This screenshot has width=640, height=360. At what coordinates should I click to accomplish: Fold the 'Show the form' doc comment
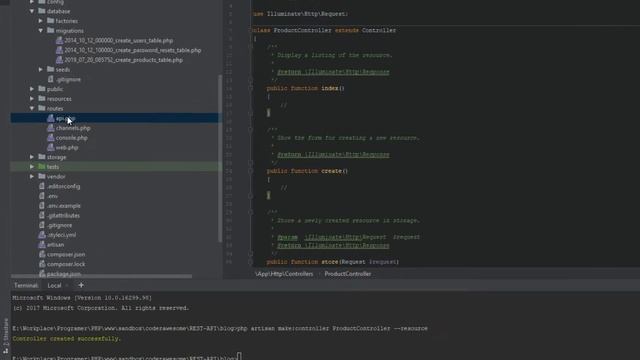250,129
